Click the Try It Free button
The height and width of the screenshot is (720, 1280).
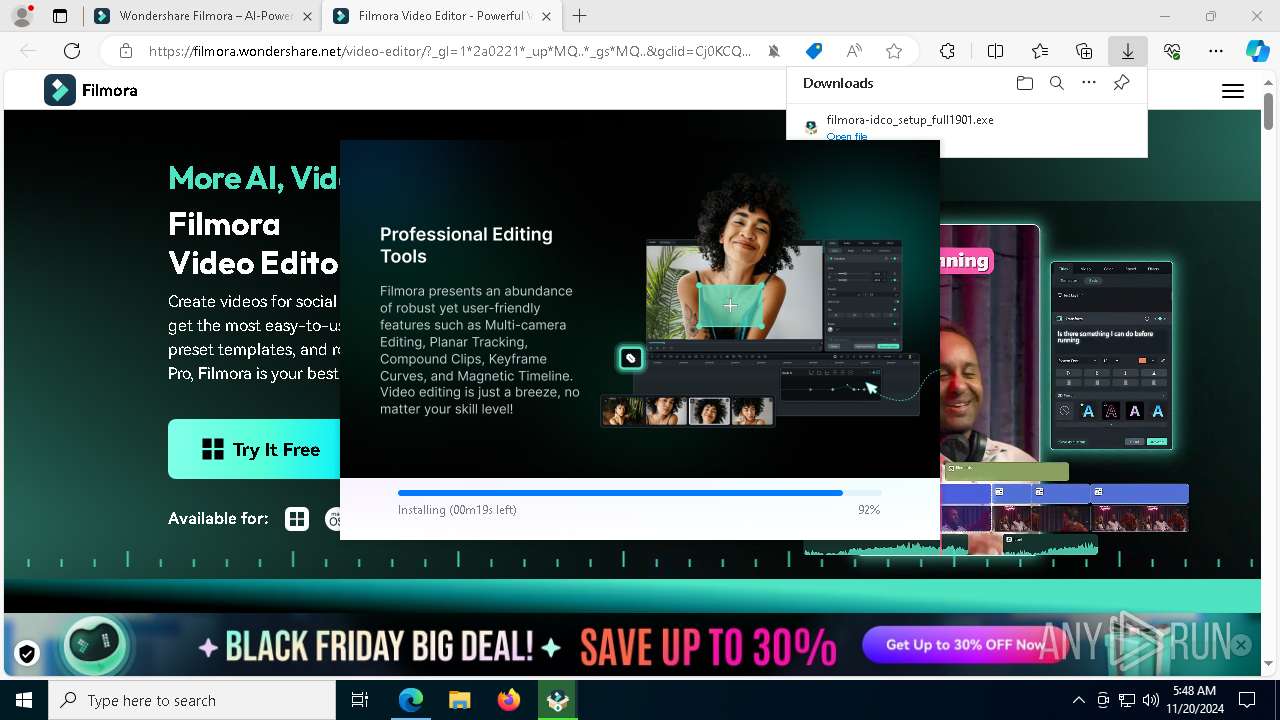(254, 449)
